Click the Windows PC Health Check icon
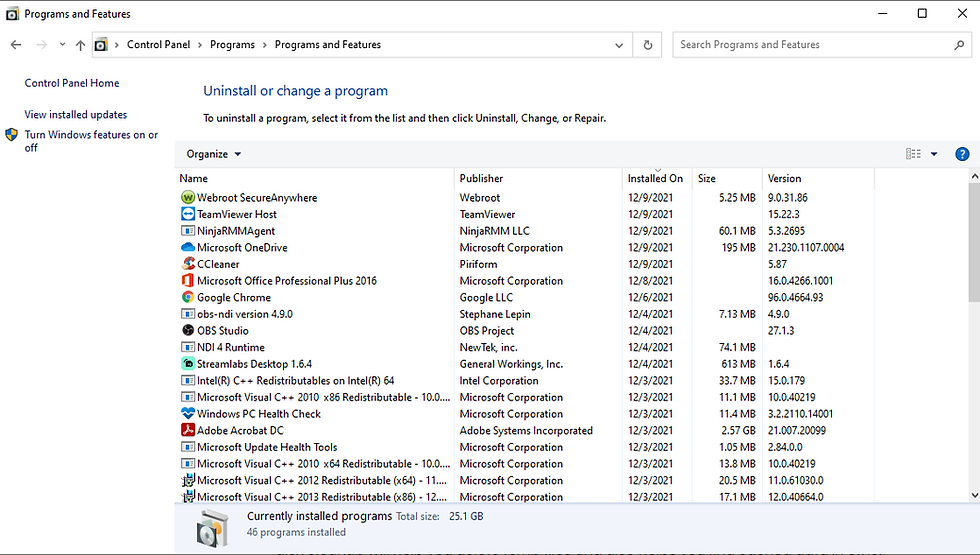Viewport: 980px width, 555px height. [x=188, y=414]
